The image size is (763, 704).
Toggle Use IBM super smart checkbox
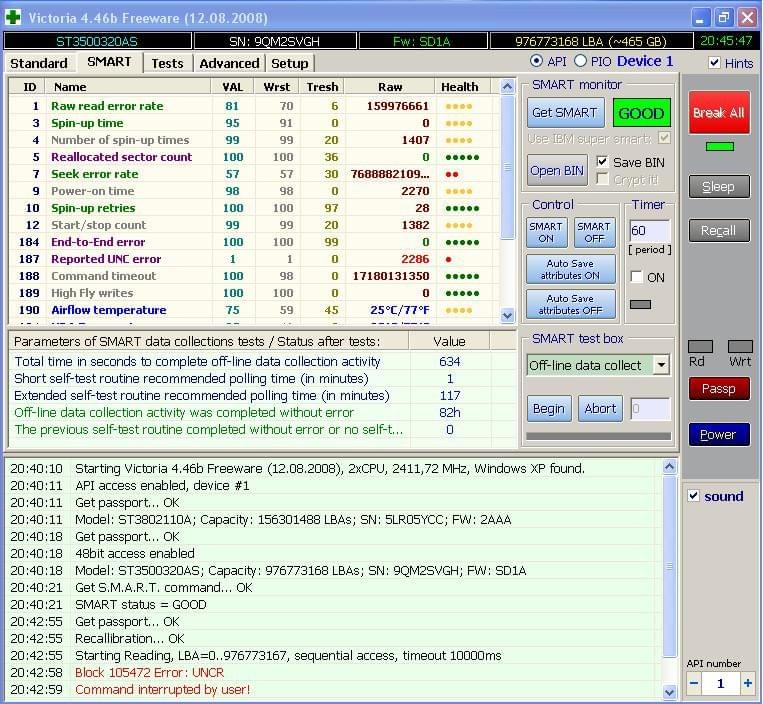664,138
